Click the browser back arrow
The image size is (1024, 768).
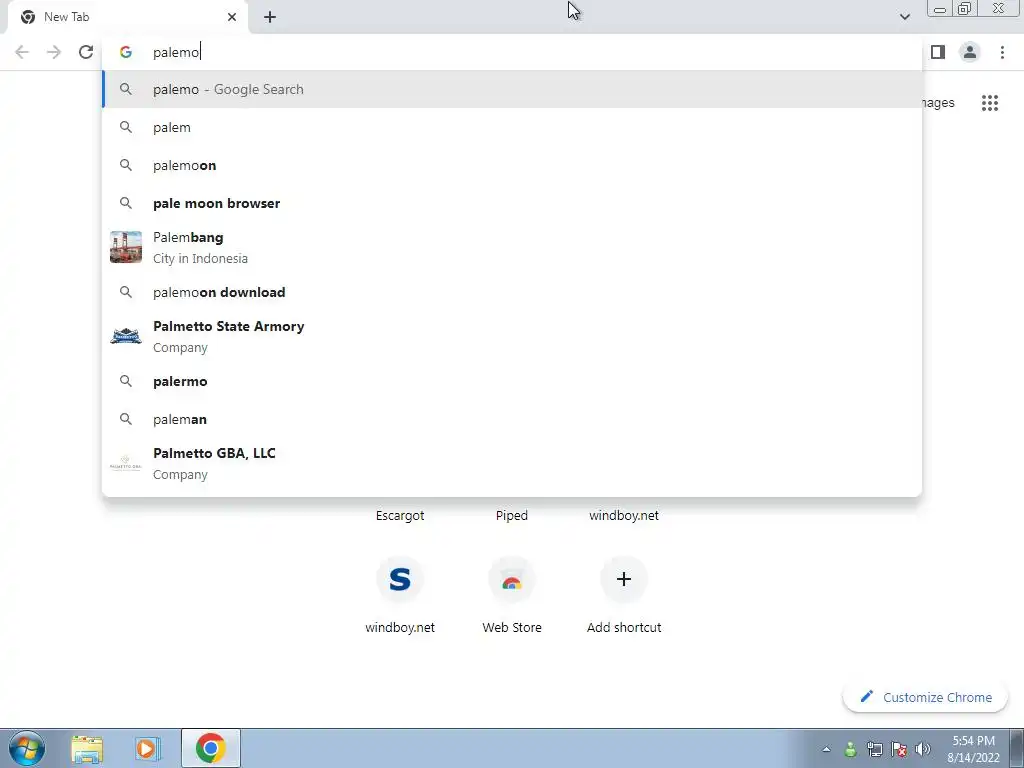point(22,52)
